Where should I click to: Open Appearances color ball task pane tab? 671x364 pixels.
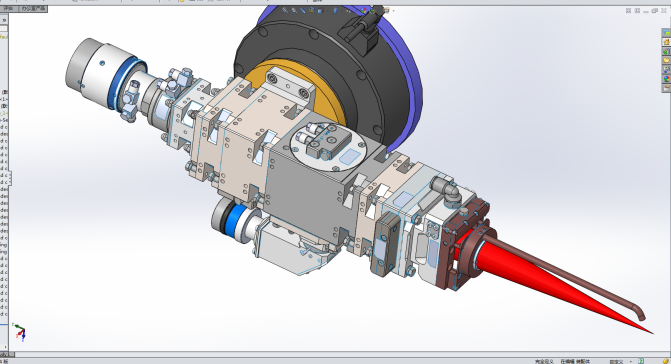666,79
